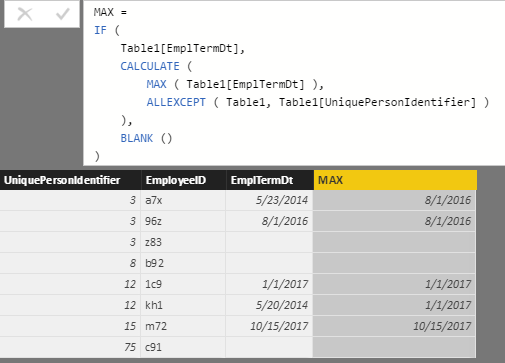The image size is (505, 363).
Task: Select the MAX cell 8/1/2016 in the a7x row
Action: (394, 200)
